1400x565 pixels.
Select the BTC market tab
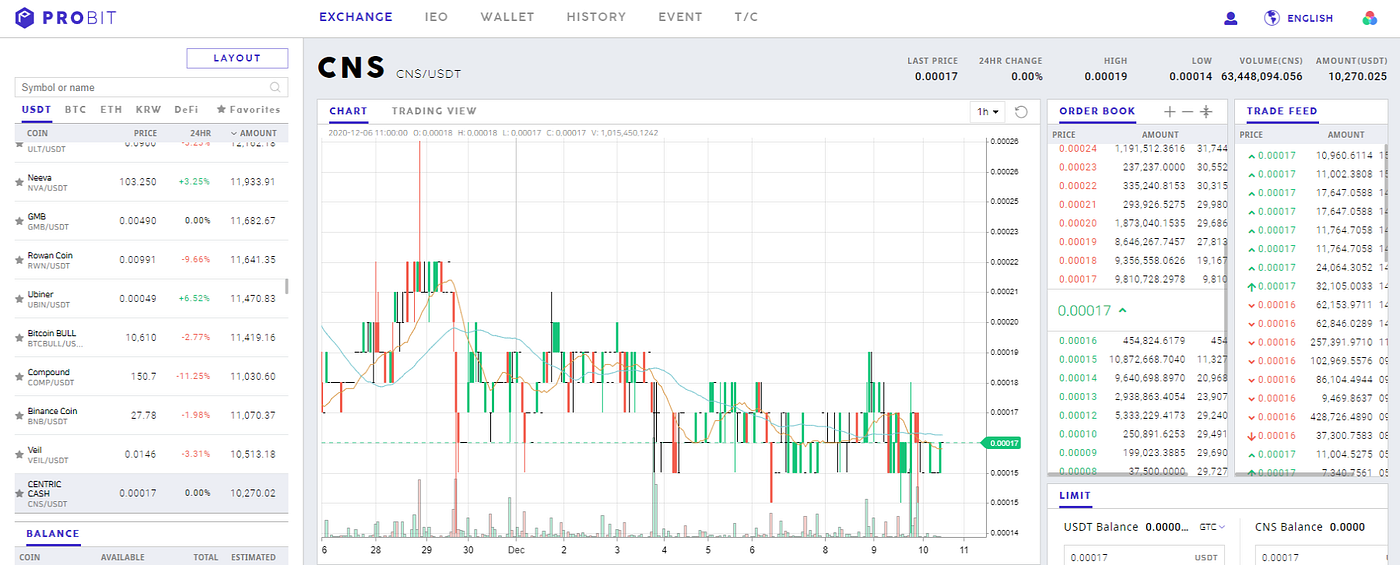coord(75,109)
